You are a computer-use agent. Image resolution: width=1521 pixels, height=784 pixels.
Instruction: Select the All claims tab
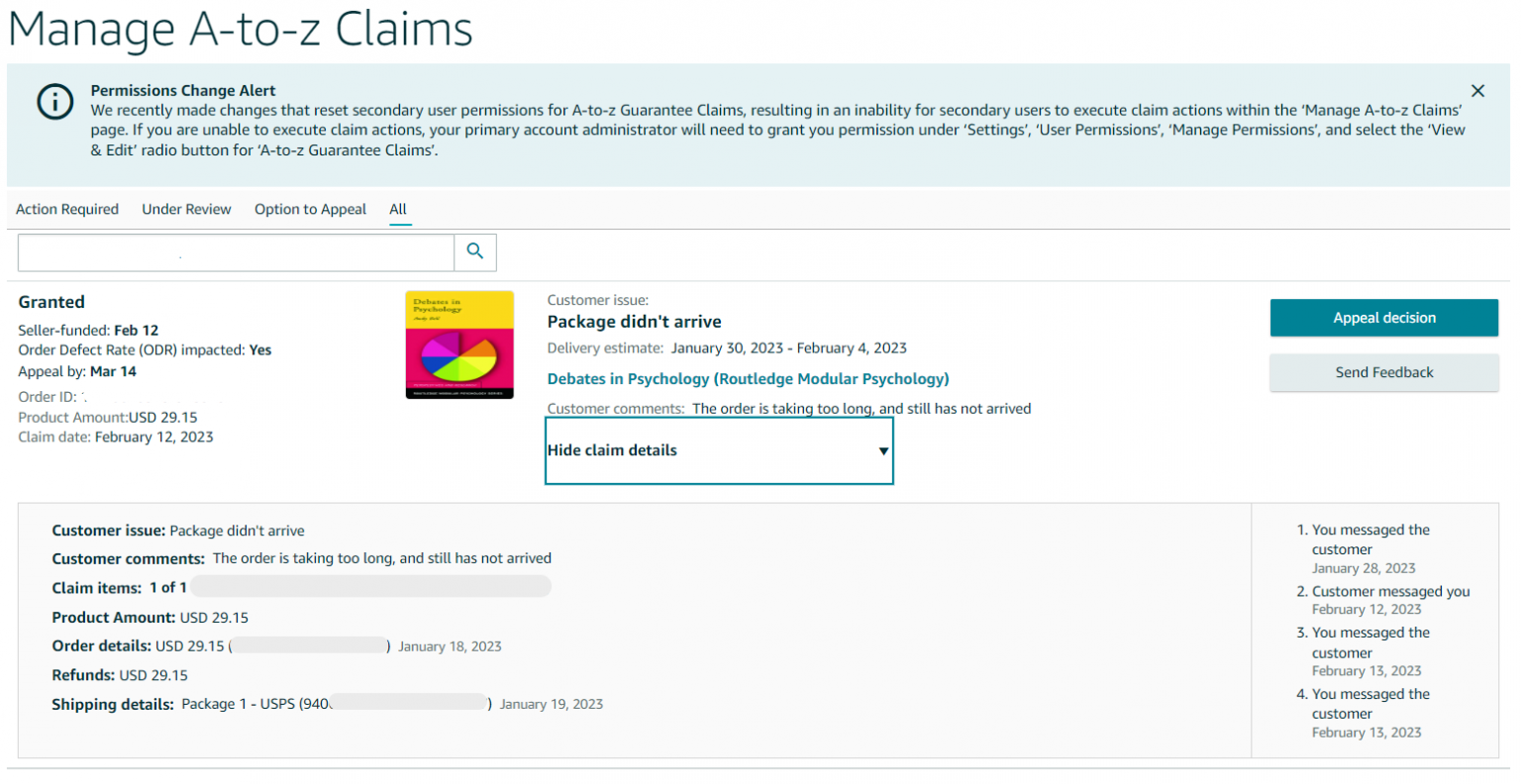click(398, 210)
